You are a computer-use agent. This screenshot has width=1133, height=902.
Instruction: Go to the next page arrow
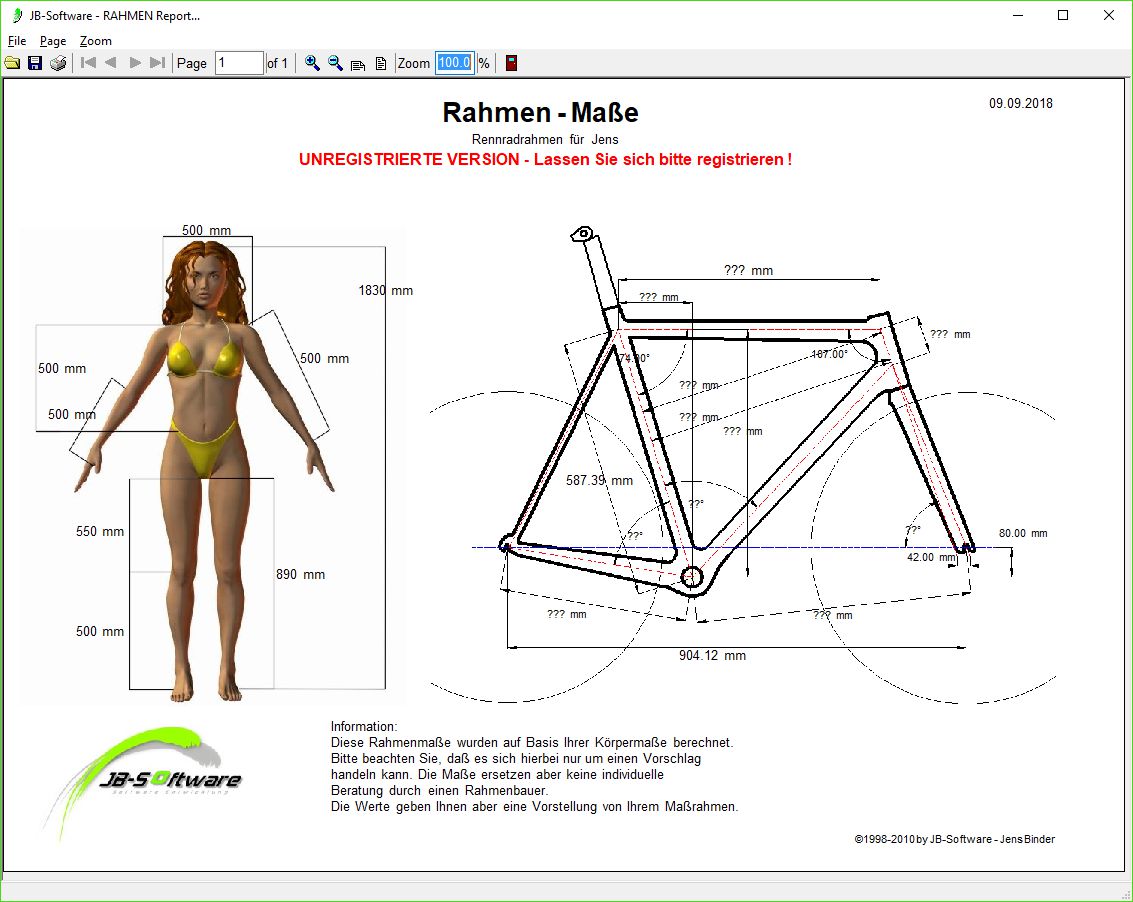135,63
